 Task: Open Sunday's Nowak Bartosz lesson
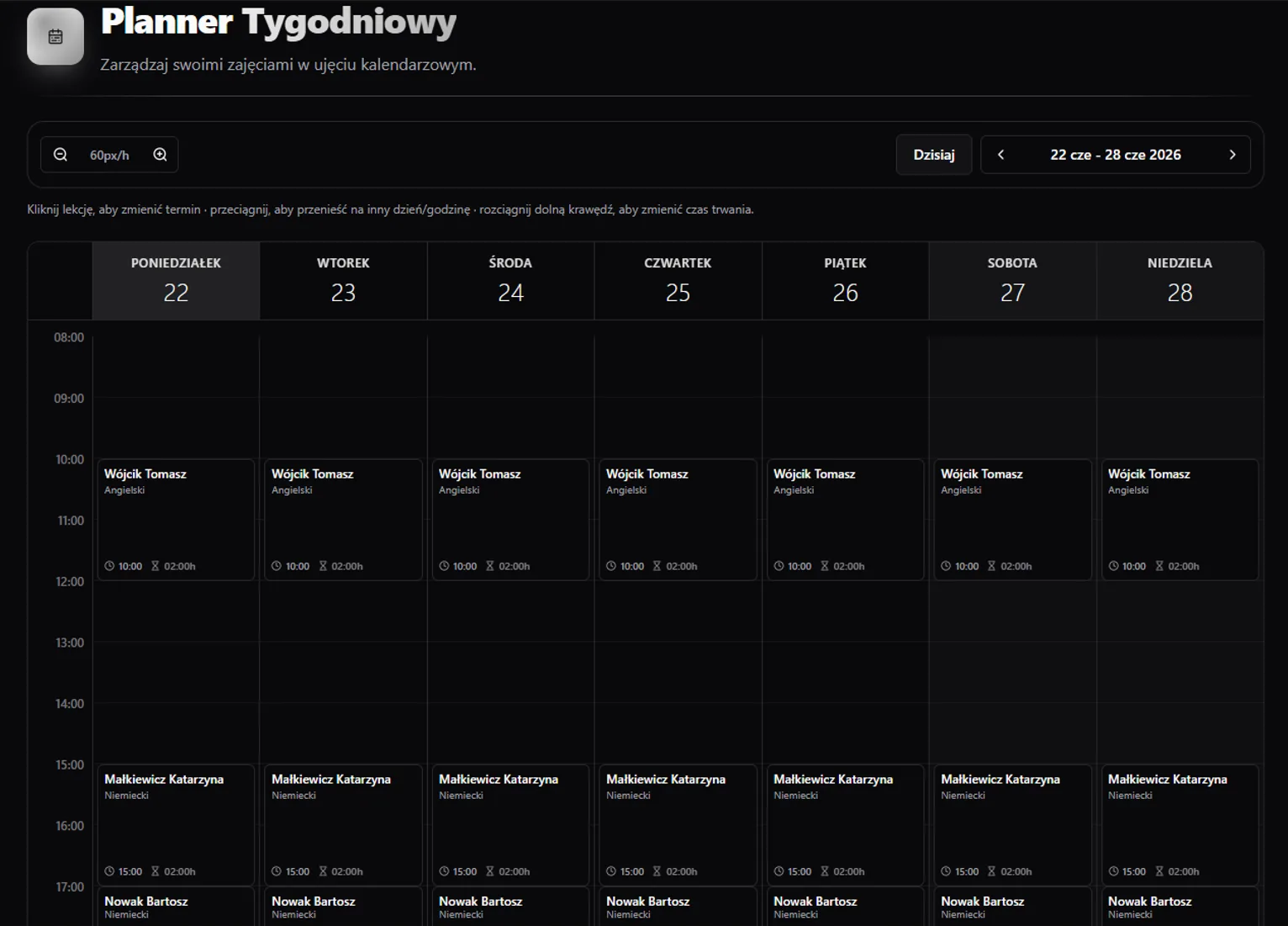pyautogui.click(x=1180, y=907)
